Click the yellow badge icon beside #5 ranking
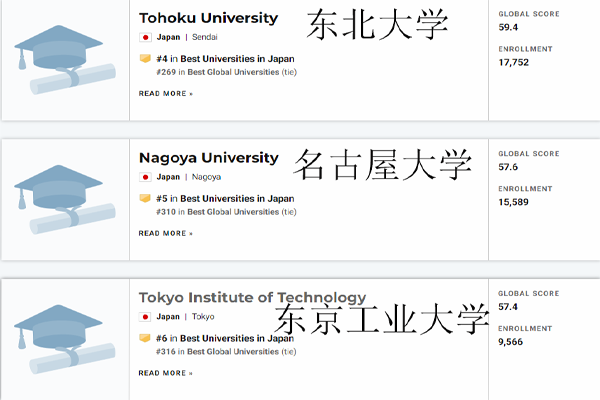This screenshot has height=400, width=600. (145, 198)
